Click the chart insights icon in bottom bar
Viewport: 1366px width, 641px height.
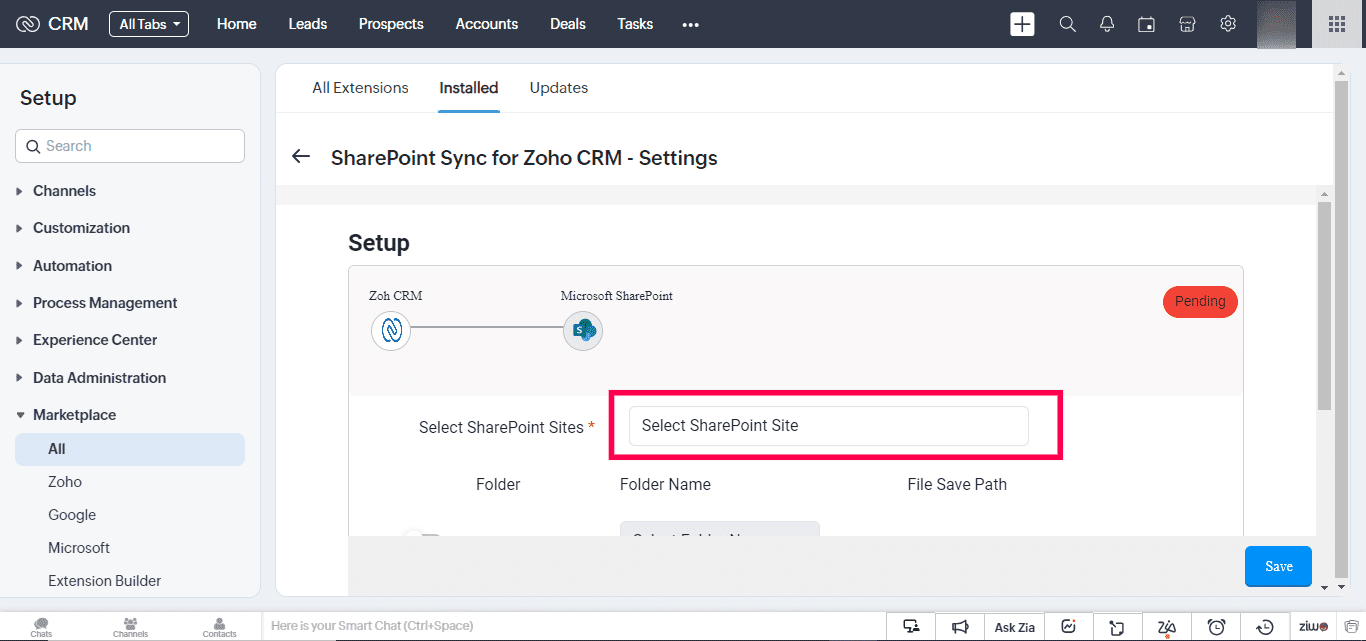1068,627
